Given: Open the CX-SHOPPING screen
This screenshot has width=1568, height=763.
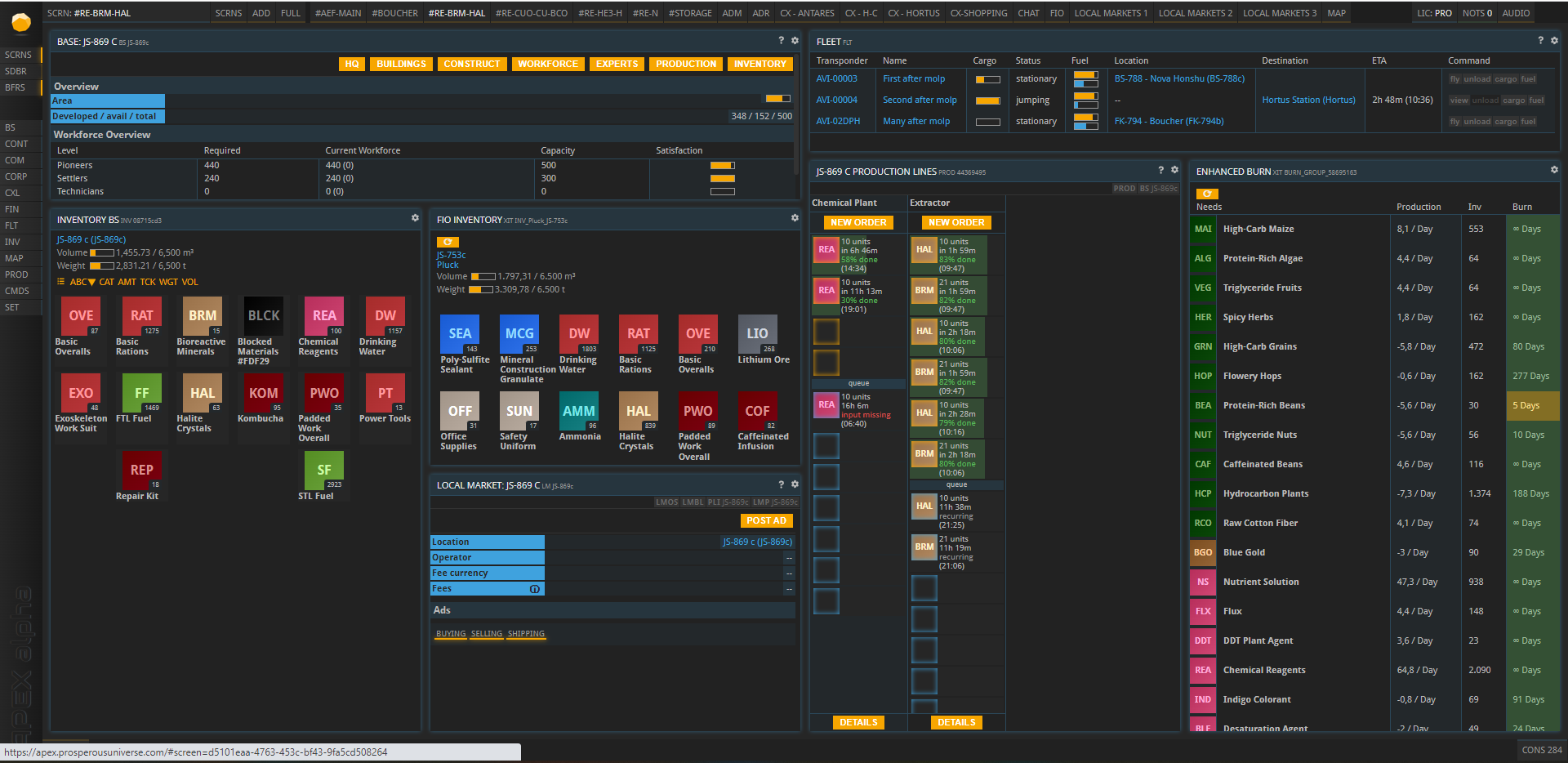Looking at the screenshot, I should click(978, 13).
